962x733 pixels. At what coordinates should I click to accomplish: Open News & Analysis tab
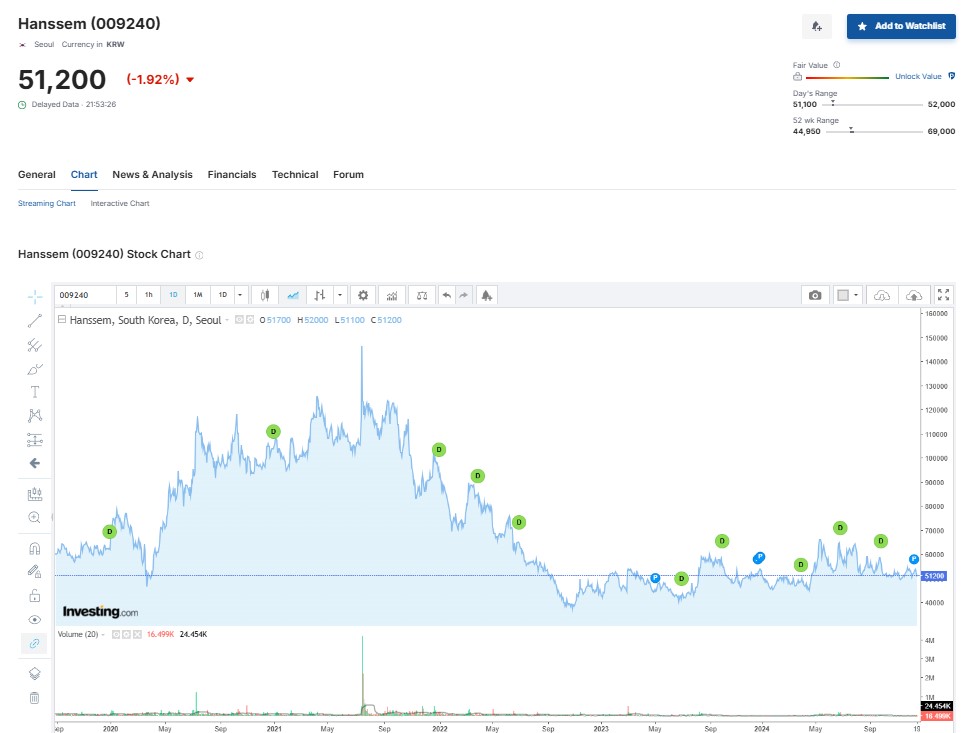(x=152, y=175)
